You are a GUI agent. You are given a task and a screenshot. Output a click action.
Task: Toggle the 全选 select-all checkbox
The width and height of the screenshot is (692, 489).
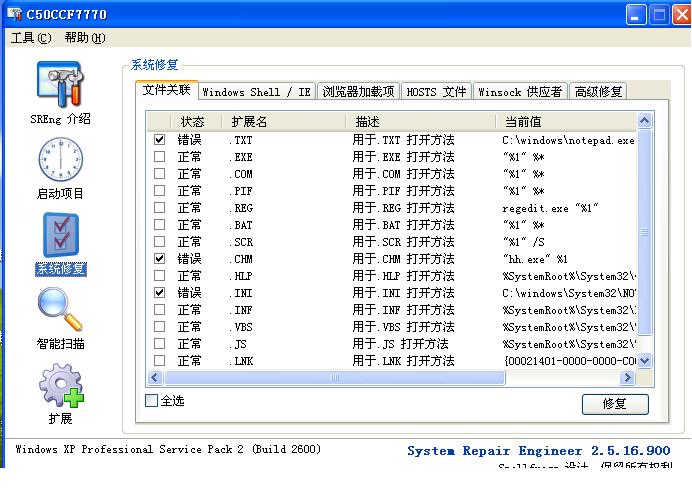(152, 401)
